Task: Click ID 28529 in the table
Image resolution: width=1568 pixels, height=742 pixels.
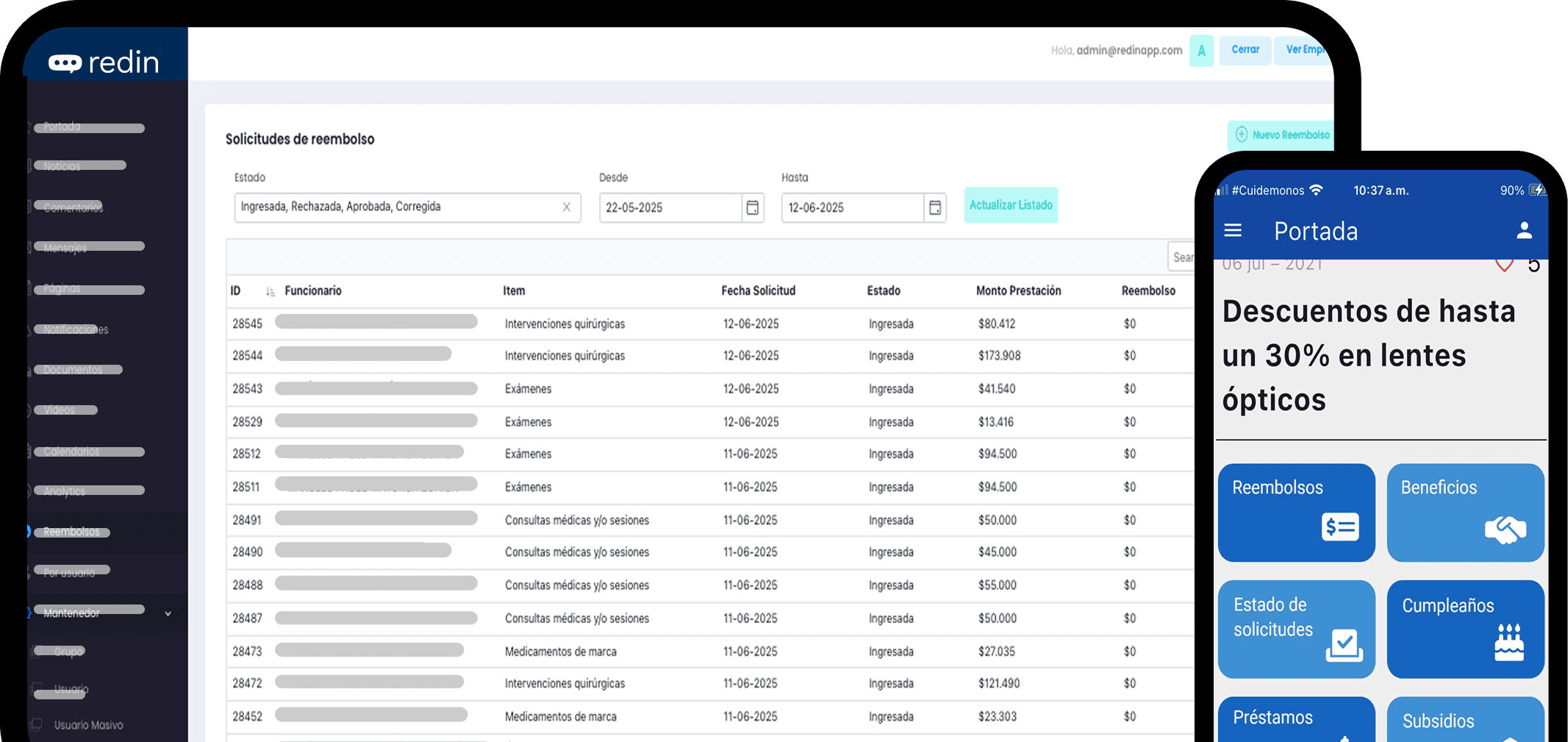Action: tap(247, 422)
